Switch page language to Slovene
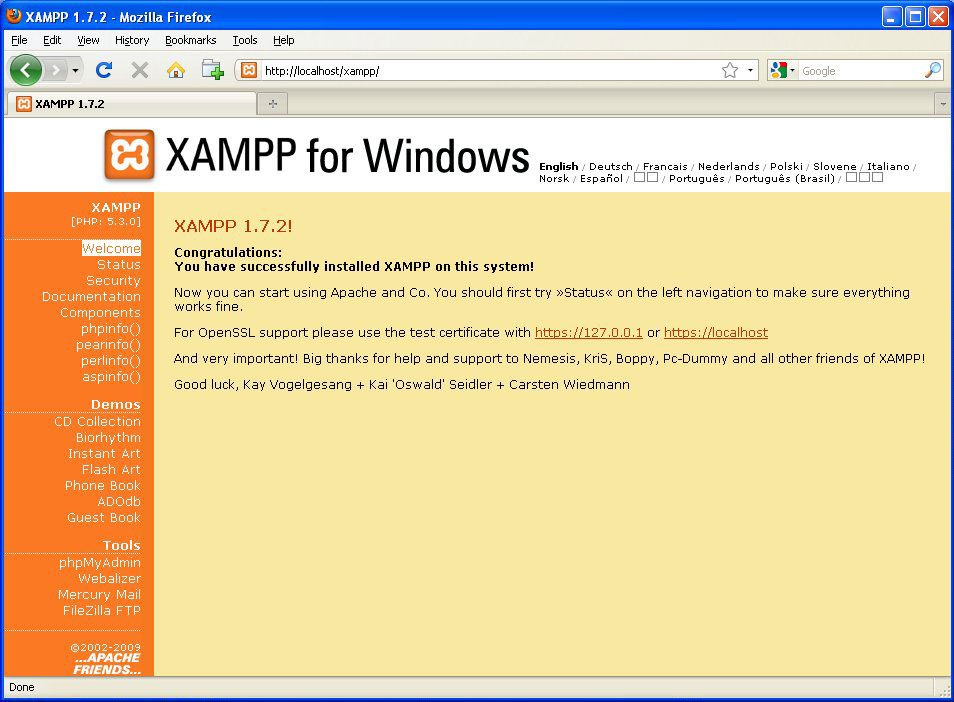 pos(835,167)
